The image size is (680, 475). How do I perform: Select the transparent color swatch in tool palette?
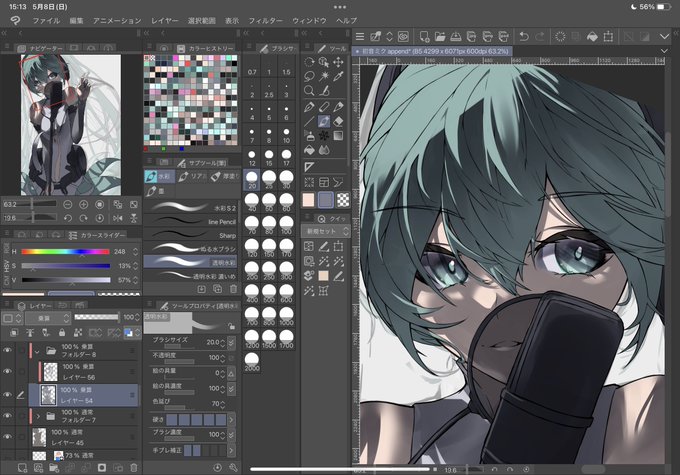pos(343,200)
